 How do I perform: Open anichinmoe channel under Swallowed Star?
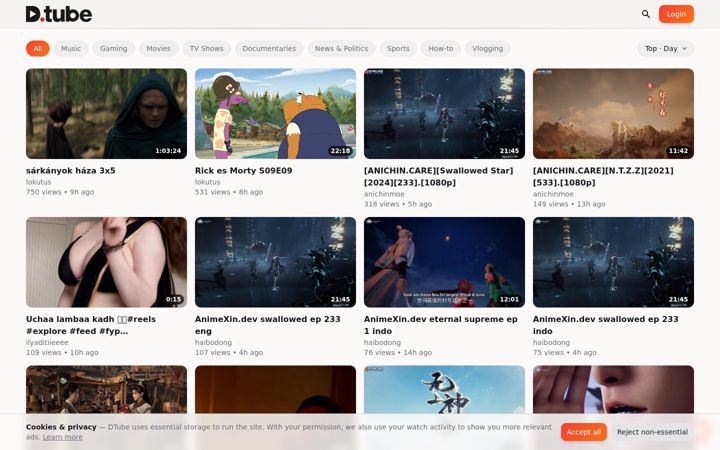(x=384, y=194)
